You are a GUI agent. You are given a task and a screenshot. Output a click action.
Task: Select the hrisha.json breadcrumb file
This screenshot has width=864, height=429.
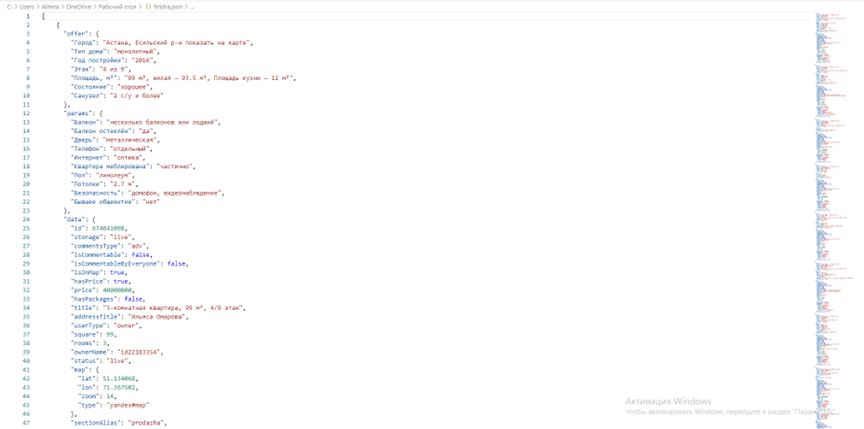(170, 6)
